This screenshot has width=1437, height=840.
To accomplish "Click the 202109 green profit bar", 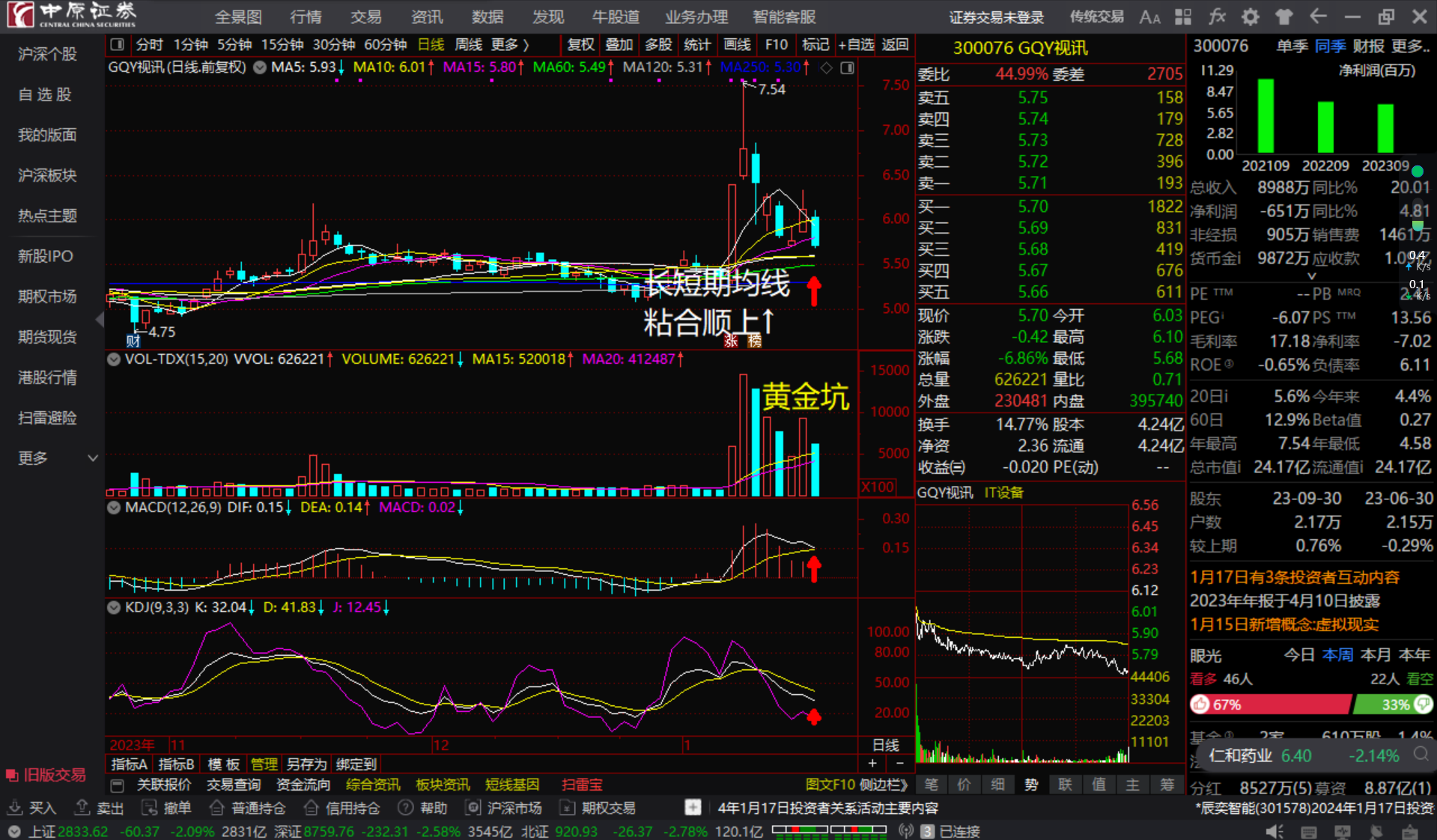I will (1266, 115).
